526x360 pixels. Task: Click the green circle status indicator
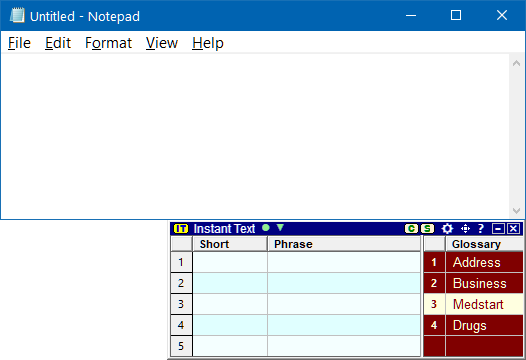point(266,228)
